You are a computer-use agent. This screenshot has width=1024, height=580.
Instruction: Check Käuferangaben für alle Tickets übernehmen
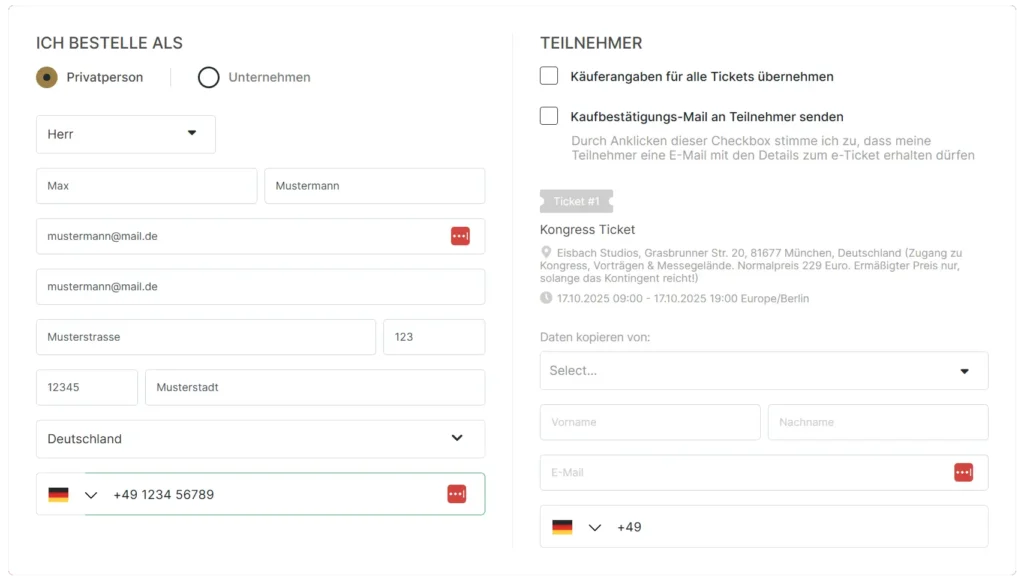pyautogui.click(x=549, y=76)
